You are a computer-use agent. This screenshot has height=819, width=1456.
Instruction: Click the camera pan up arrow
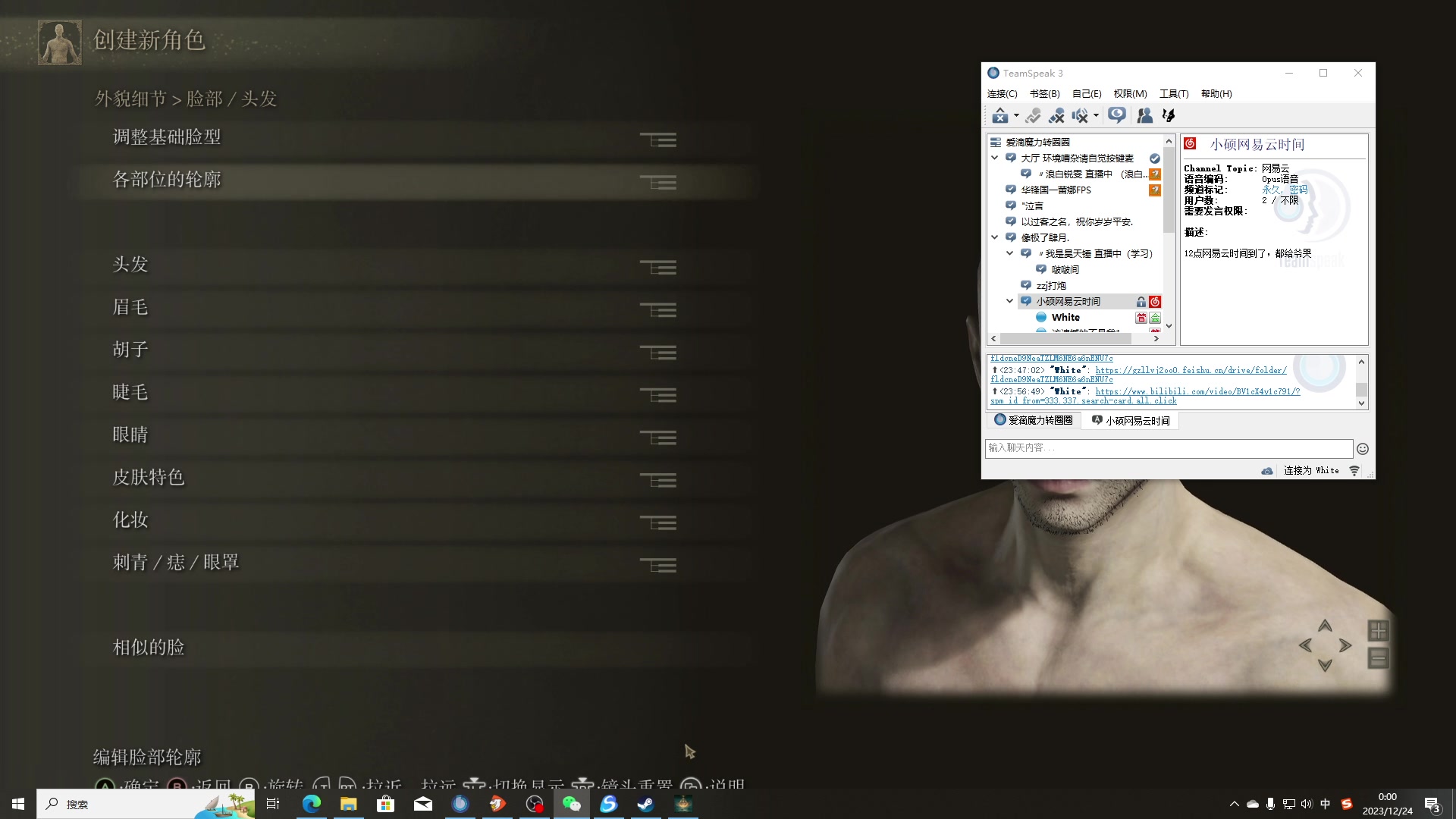(1325, 626)
